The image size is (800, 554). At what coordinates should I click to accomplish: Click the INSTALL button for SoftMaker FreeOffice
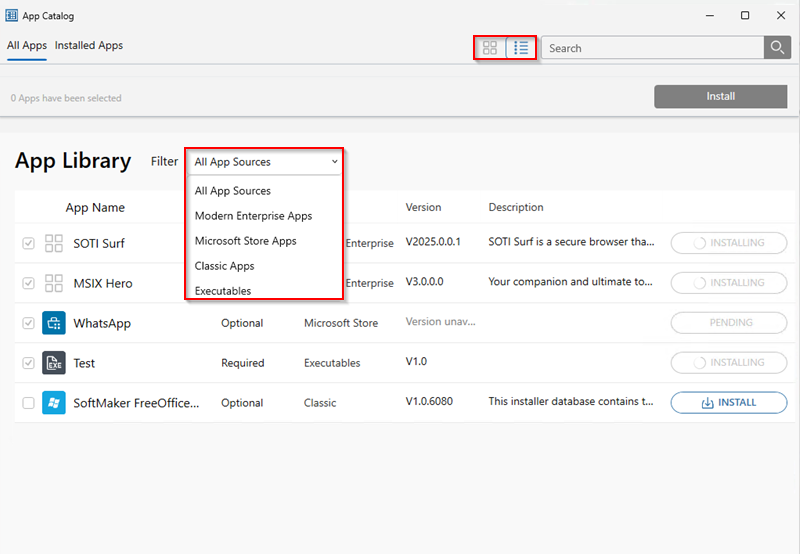click(728, 403)
